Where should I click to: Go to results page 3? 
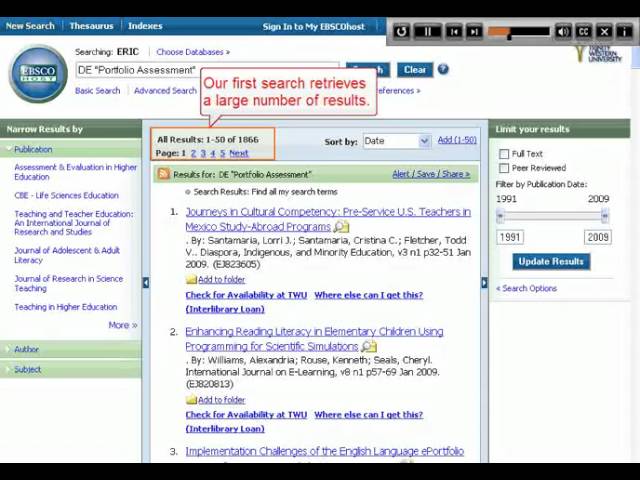(x=203, y=153)
